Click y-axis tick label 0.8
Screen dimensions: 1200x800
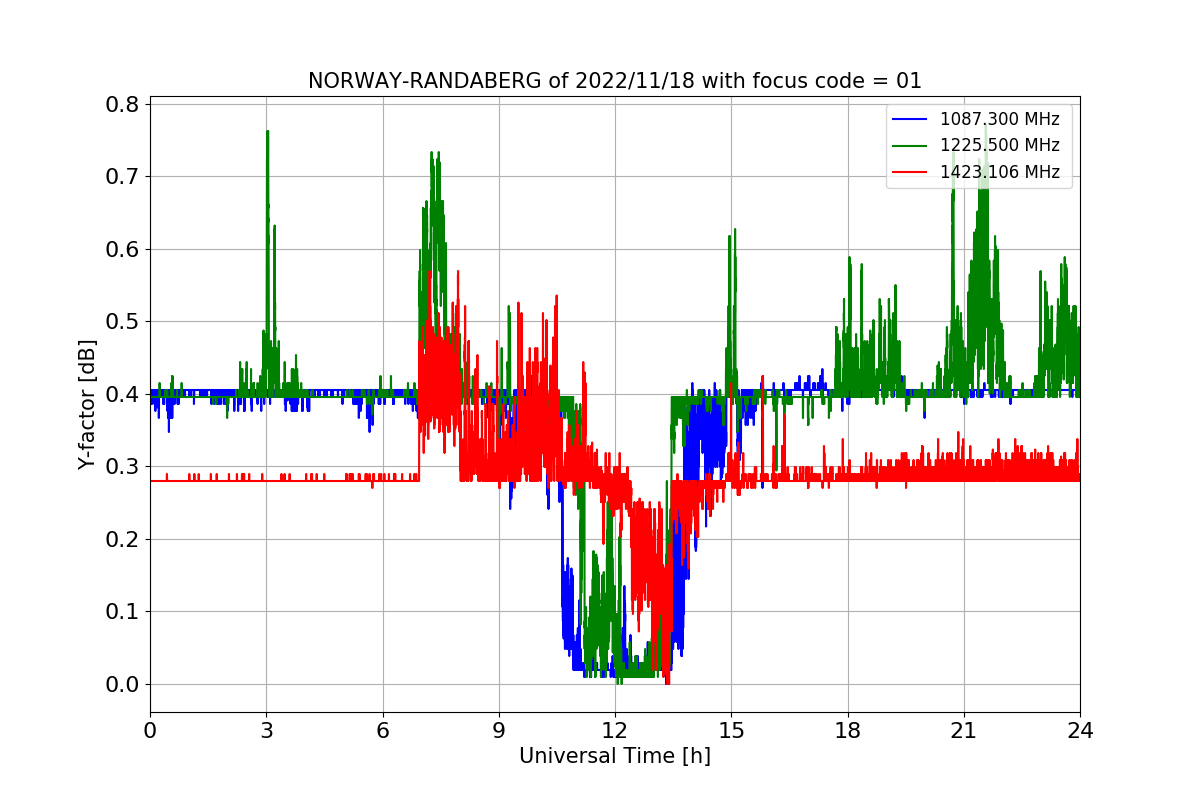122,104
